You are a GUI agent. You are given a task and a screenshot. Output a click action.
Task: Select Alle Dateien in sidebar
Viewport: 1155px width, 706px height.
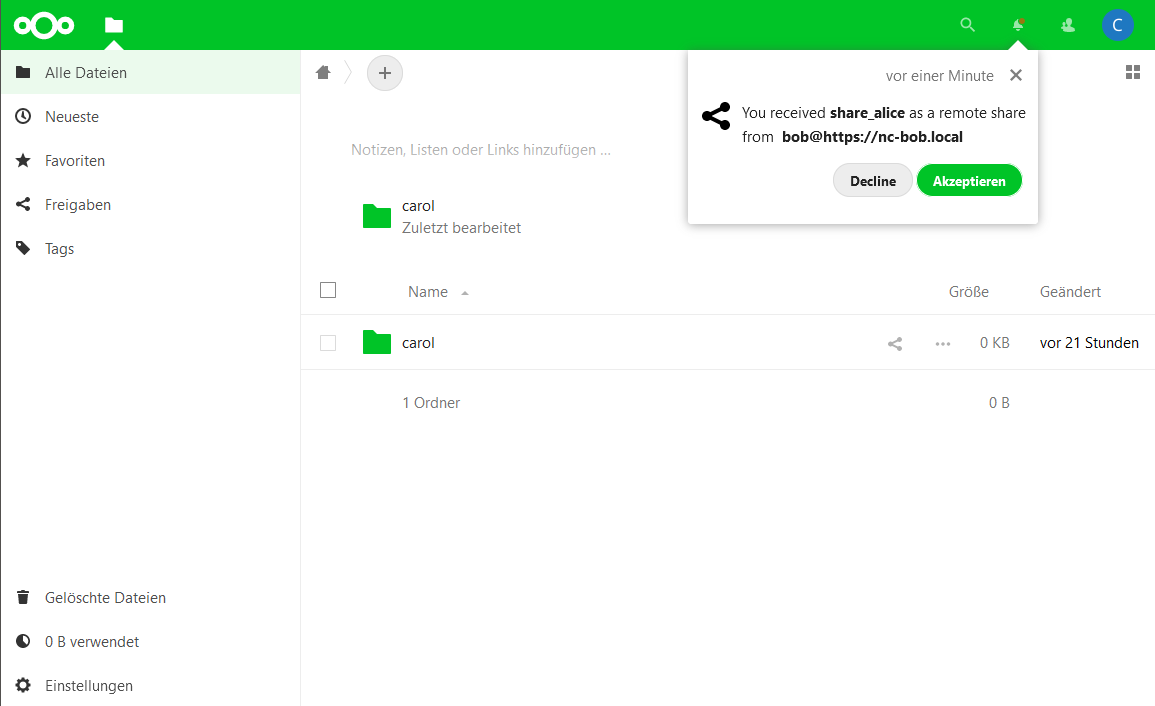click(150, 72)
